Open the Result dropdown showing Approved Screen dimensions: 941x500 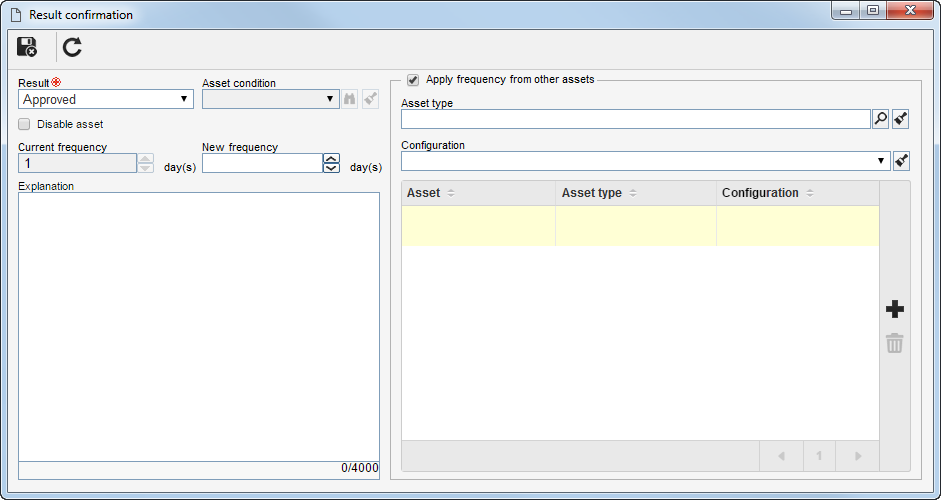tap(106, 99)
